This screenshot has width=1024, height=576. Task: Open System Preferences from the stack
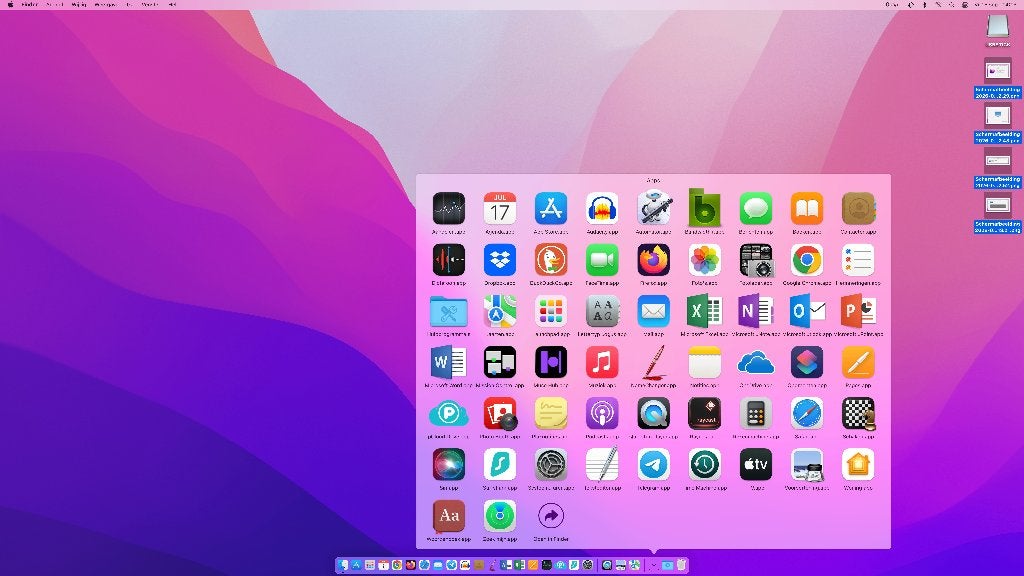point(551,465)
